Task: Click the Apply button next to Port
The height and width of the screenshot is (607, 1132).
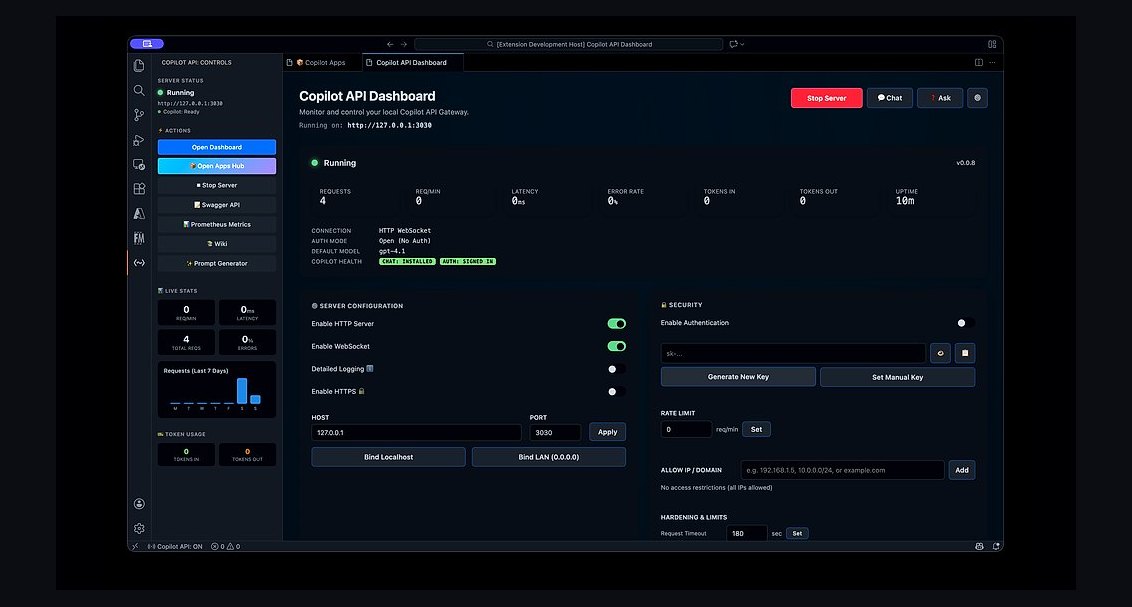Action: coord(607,432)
